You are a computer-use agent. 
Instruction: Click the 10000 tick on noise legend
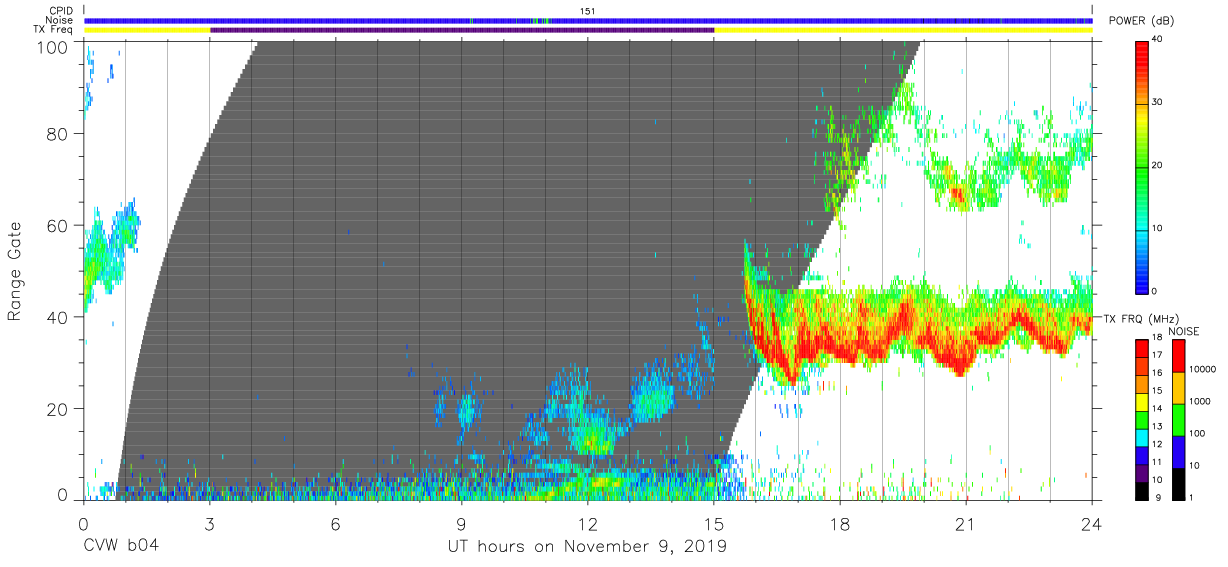[1204, 369]
